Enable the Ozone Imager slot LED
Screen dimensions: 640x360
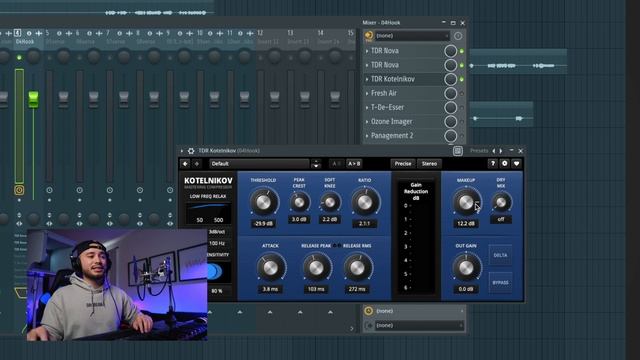point(462,122)
